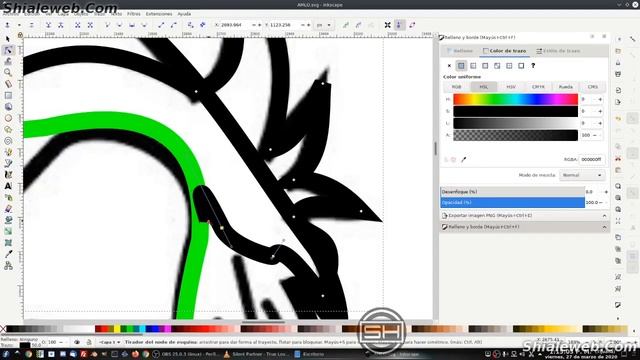Pick color with panel eyedropper icon
The image size is (640, 360).
[x=464, y=160]
